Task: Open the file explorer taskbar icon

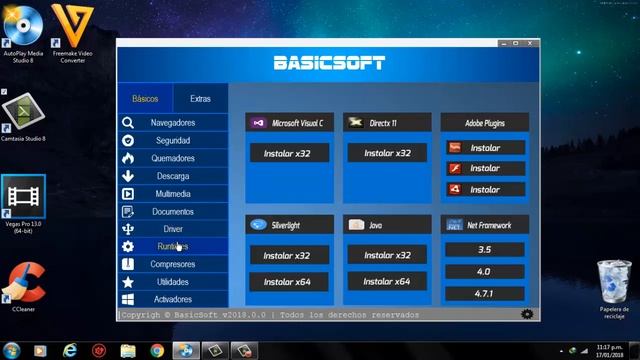Action: (128, 351)
